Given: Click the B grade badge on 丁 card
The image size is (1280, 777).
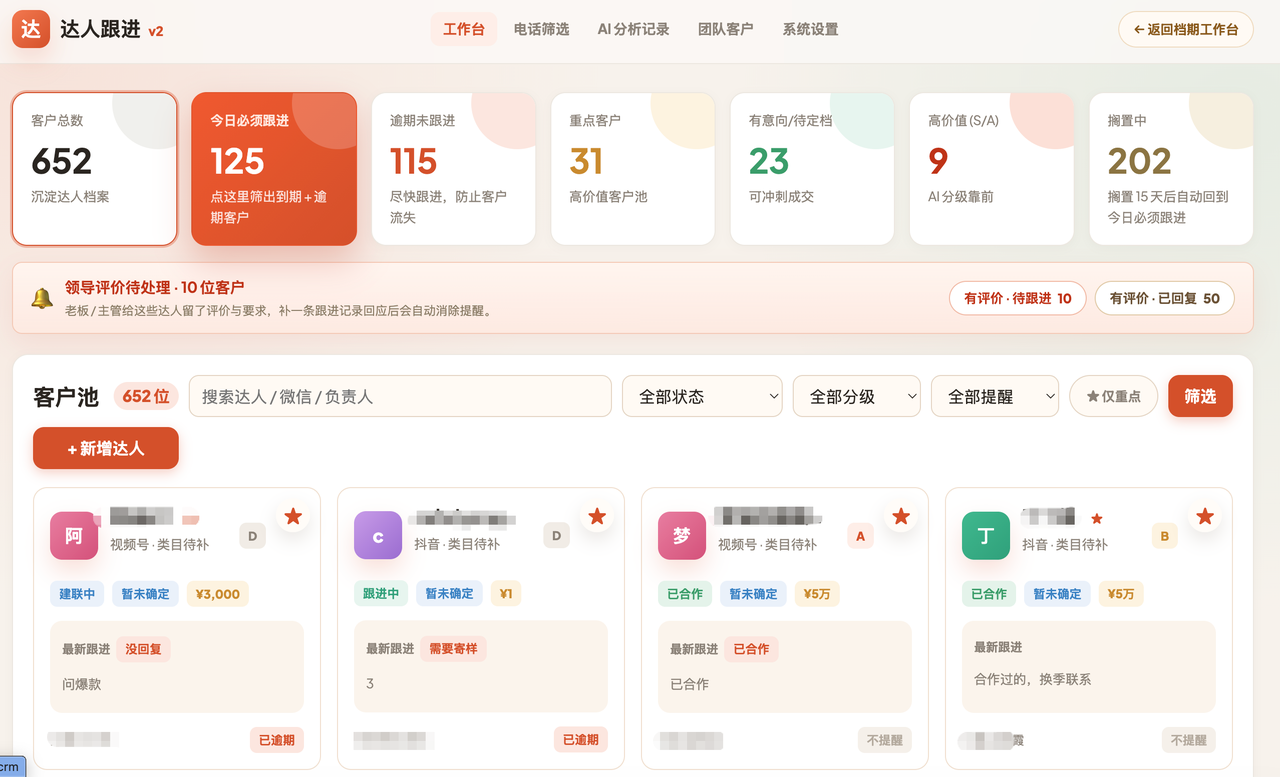Looking at the screenshot, I should [1164, 536].
